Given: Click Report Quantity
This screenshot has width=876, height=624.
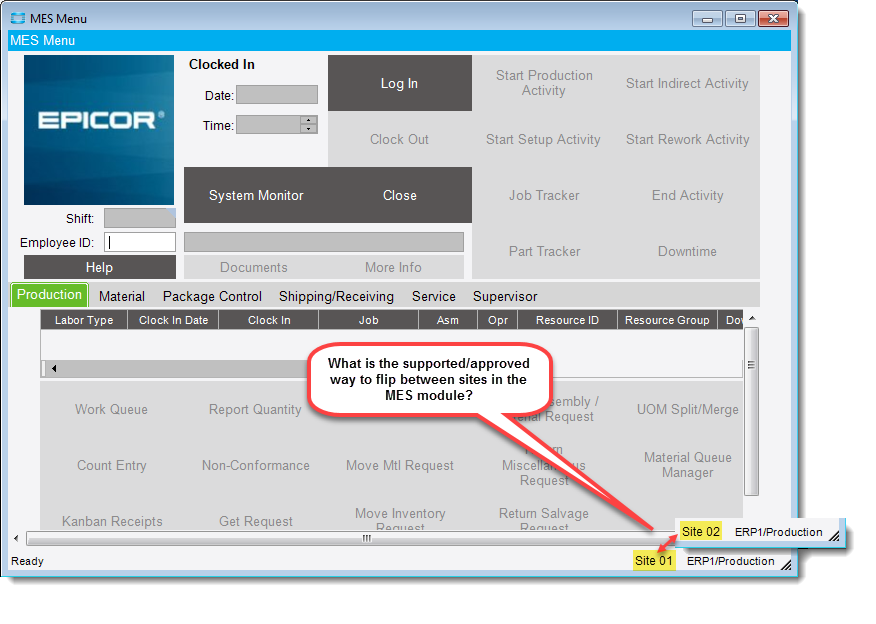Looking at the screenshot, I should click(255, 409).
